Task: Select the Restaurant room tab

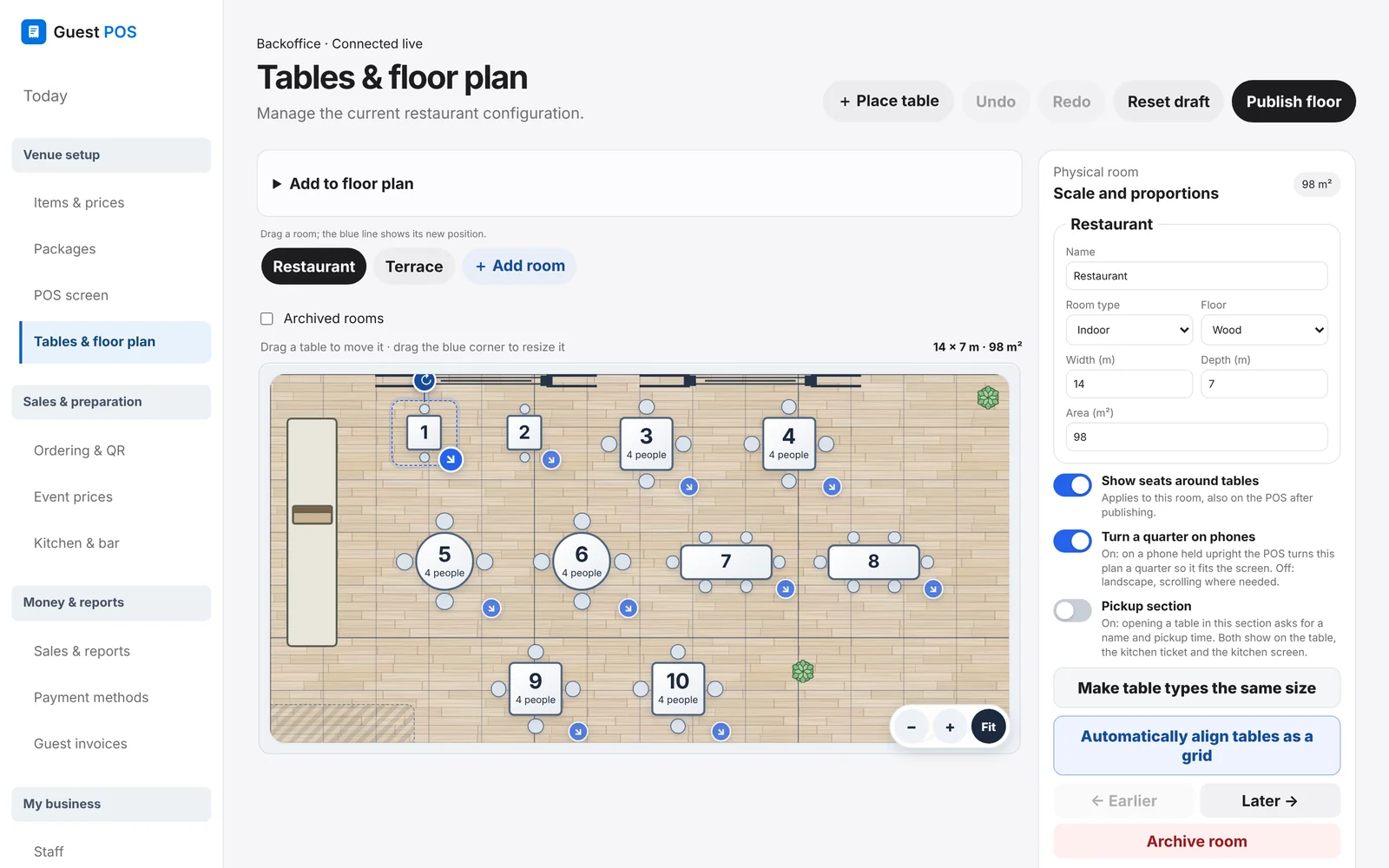Action: pos(314,266)
